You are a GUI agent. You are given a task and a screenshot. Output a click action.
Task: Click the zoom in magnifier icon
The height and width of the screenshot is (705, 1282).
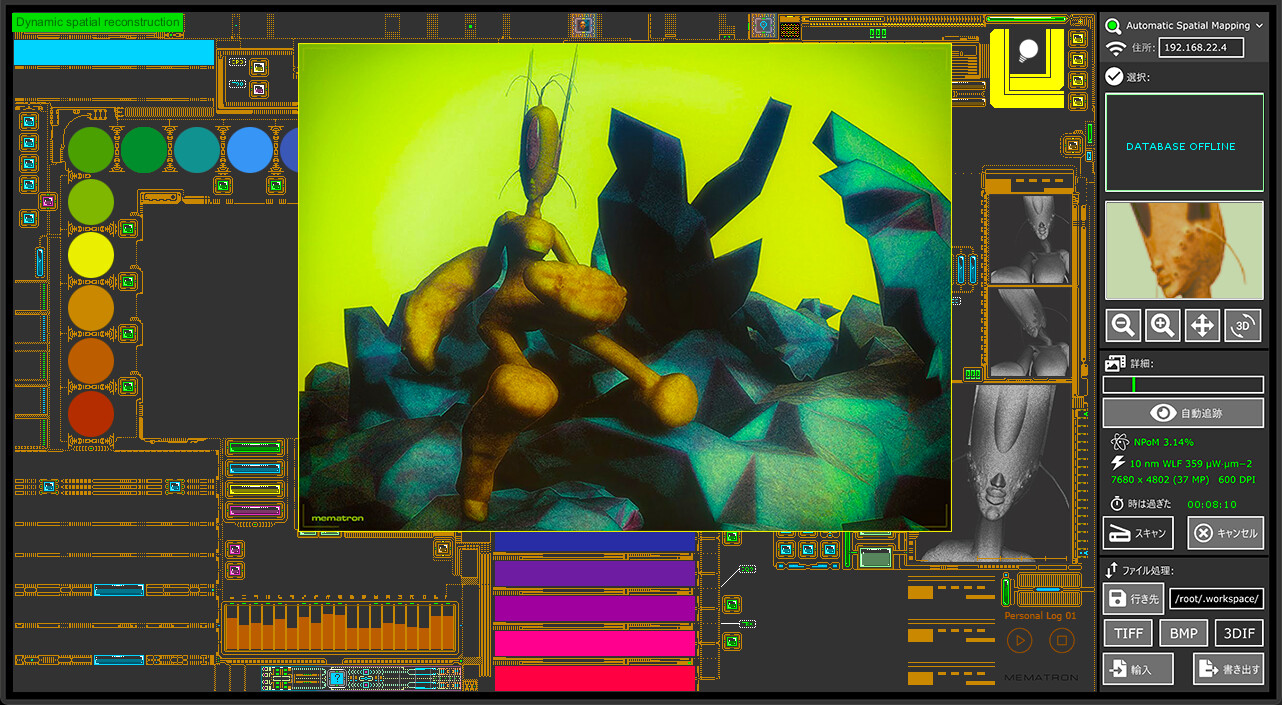click(x=1163, y=325)
